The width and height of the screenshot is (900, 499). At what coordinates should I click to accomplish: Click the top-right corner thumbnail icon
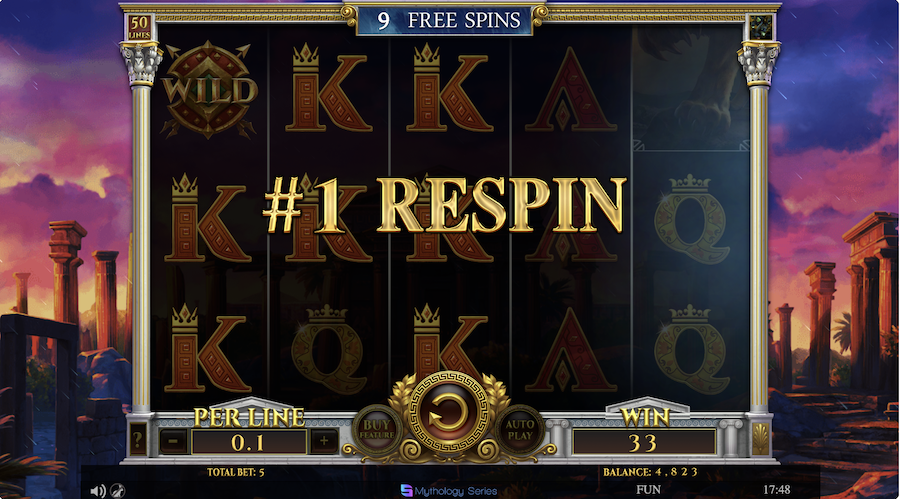point(761,28)
